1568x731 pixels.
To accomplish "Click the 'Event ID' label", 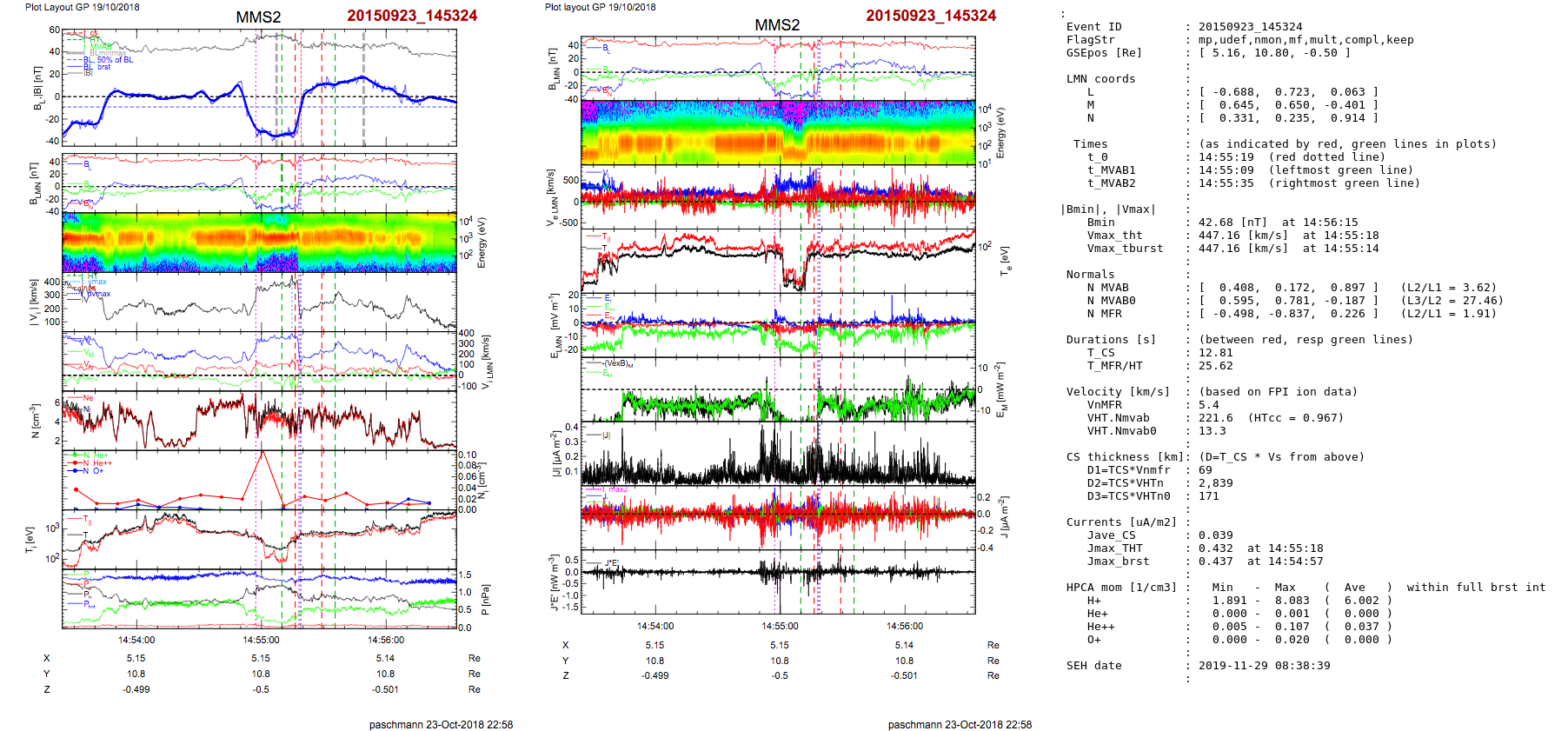I will pyautogui.click(x=1094, y=27).
